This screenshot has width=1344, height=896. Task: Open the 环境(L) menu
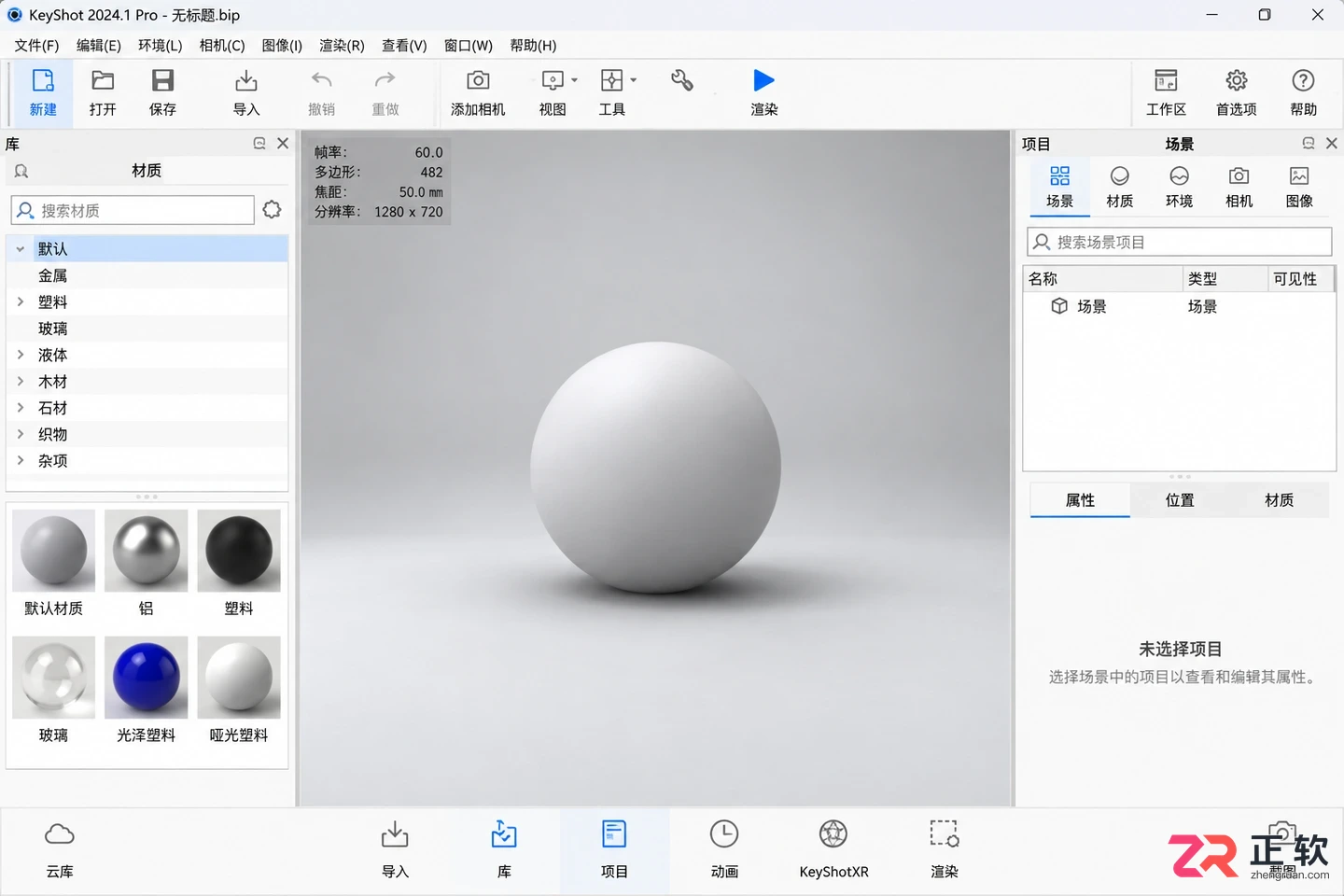click(x=161, y=45)
